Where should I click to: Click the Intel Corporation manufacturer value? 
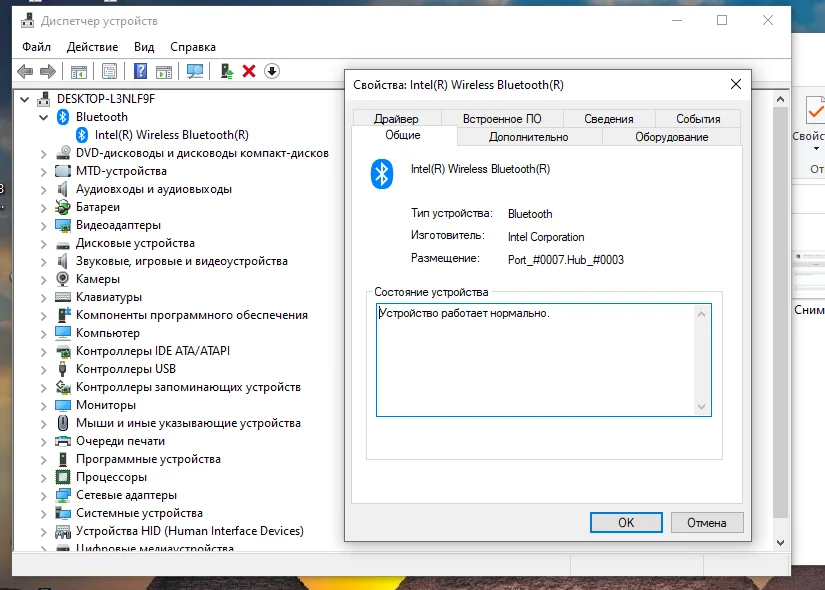click(x=546, y=237)
